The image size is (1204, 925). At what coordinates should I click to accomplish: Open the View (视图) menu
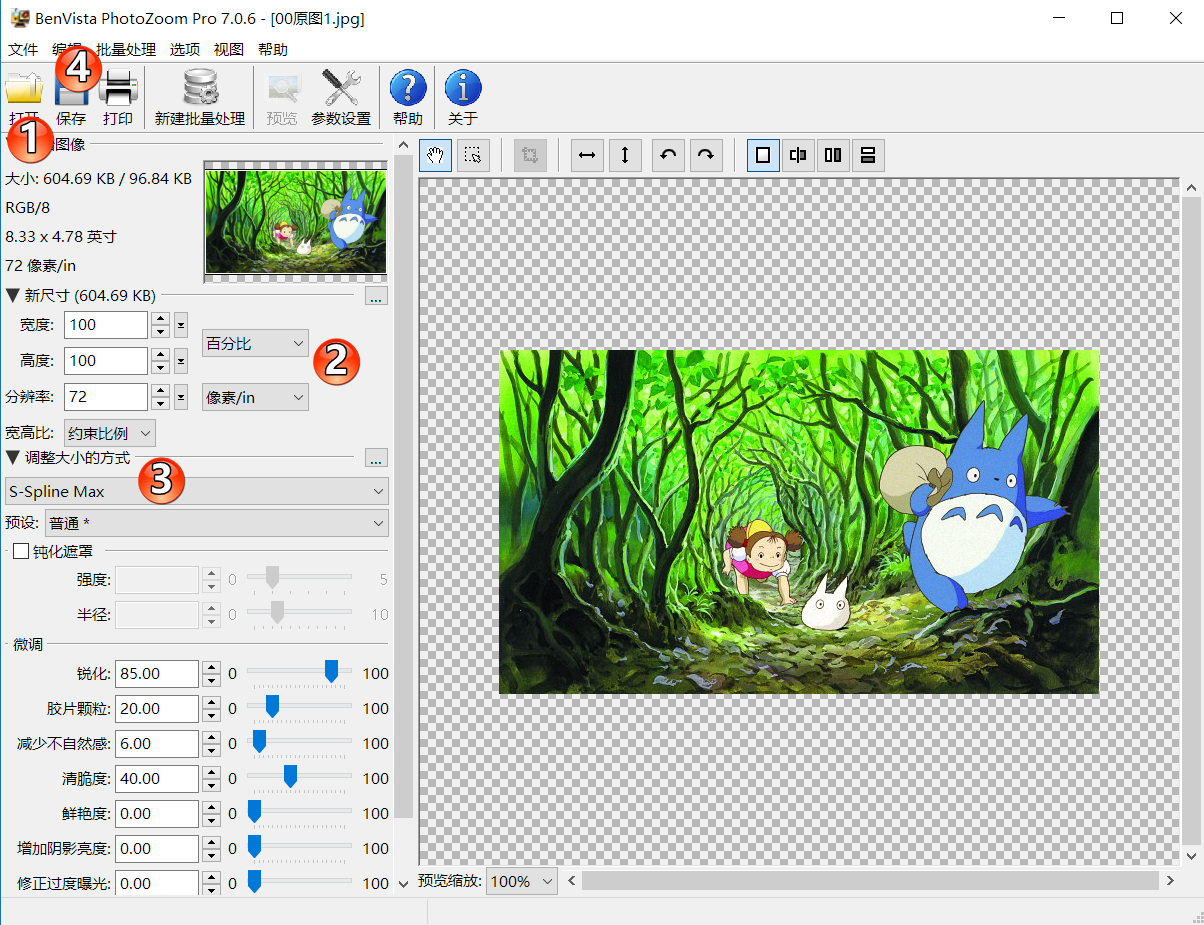pyautogui.click(x=229, y=49)
